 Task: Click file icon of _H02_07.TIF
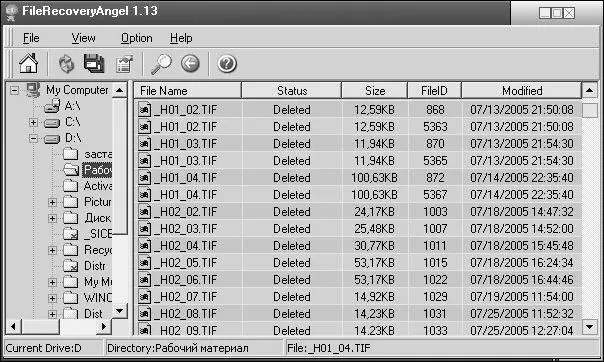[144, 297]
